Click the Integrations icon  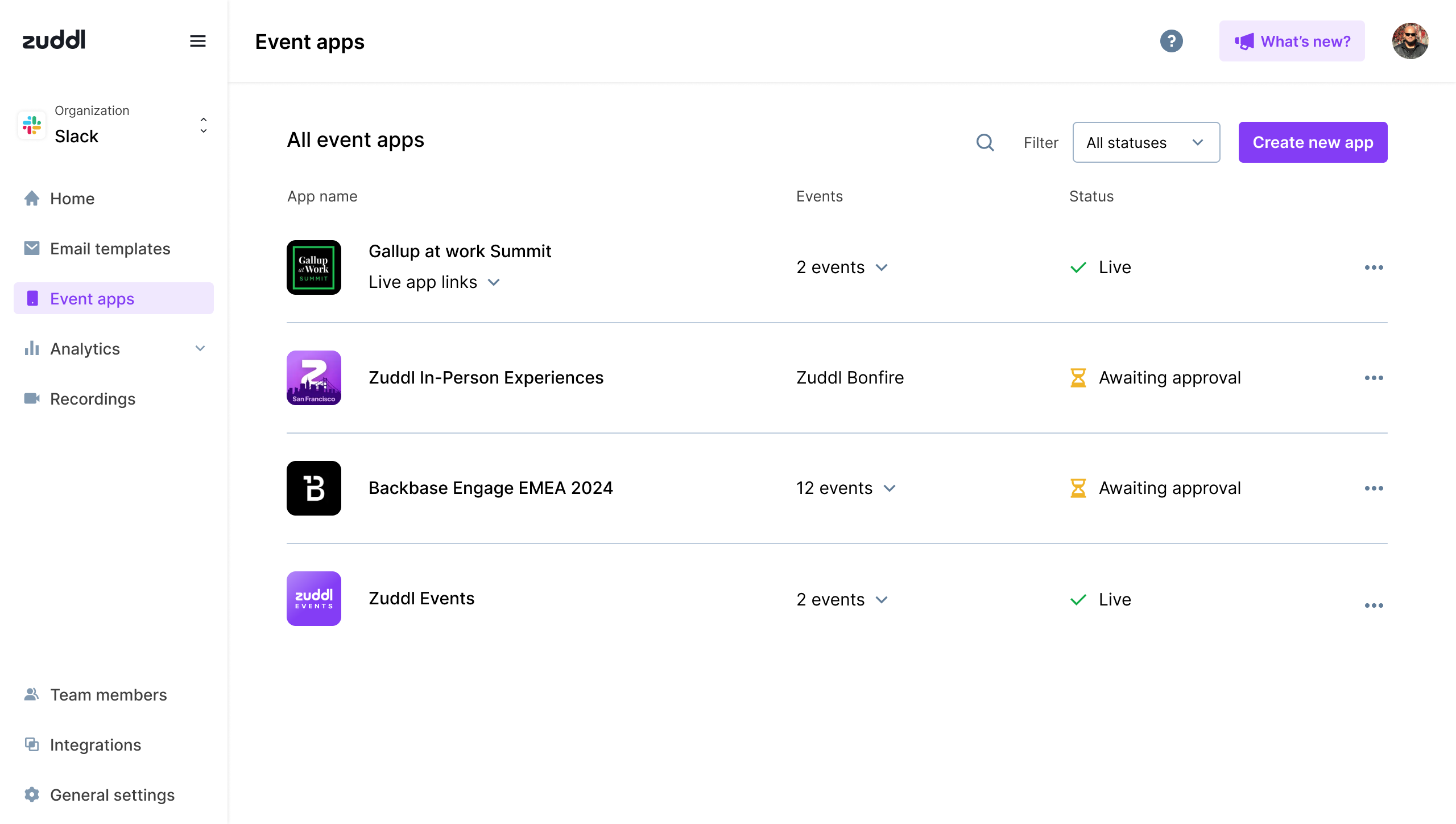tap(32, 744)
